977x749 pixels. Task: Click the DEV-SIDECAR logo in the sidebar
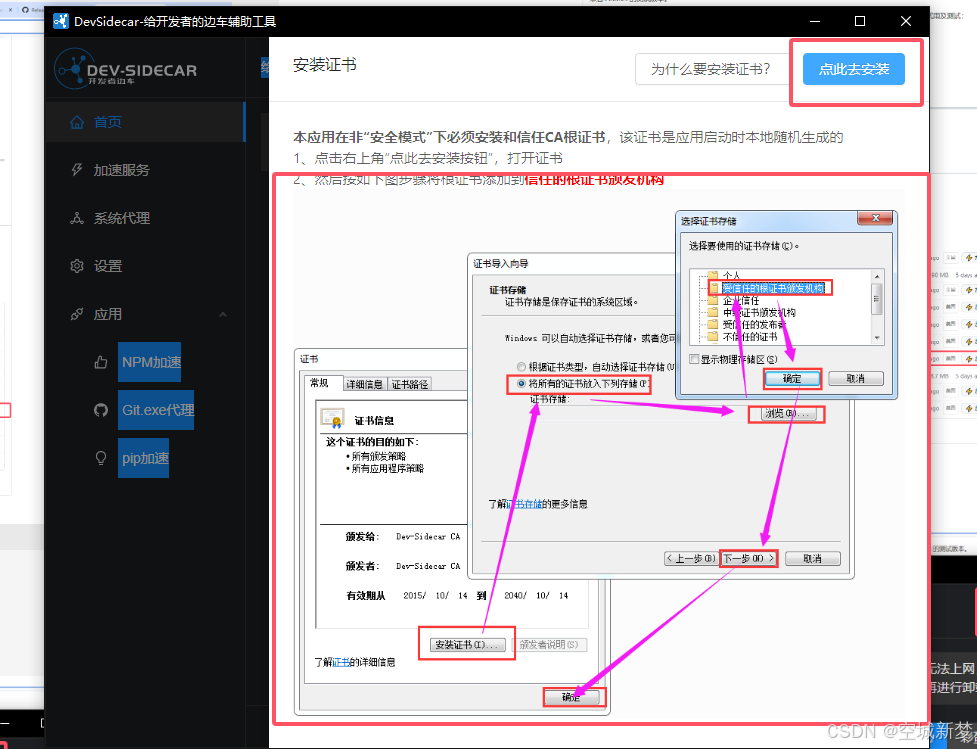coord(126,69)
